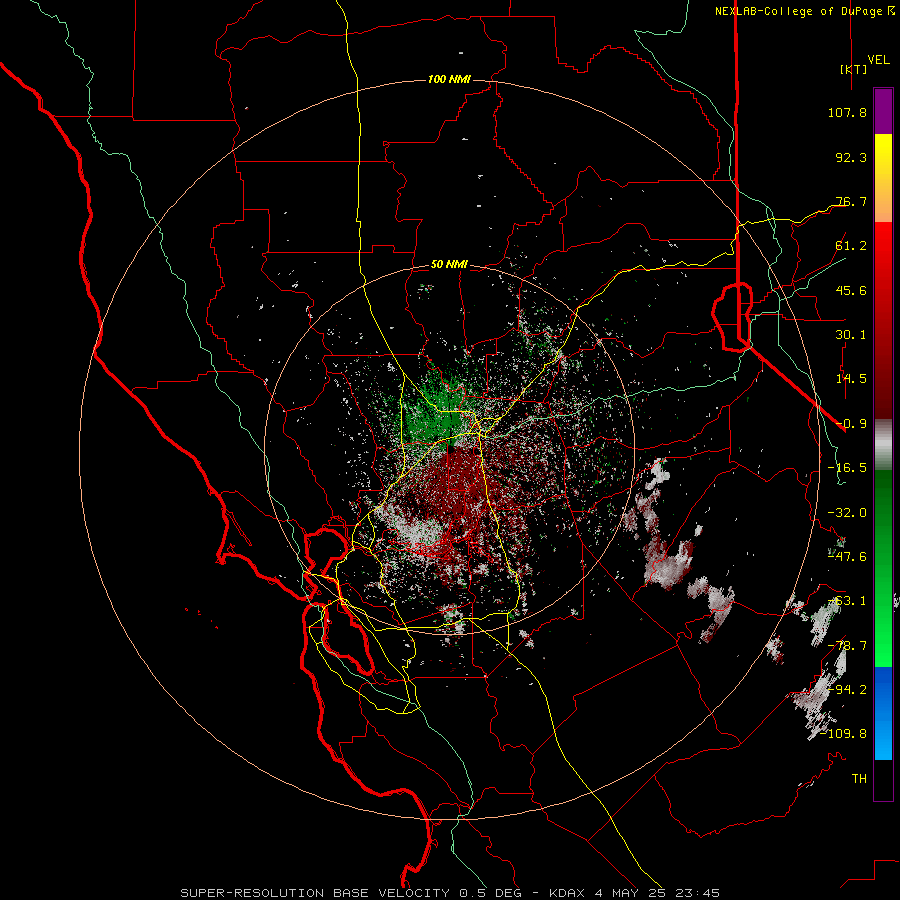900x900 pixels.
Task: Select the -32.0 value on velocity scale
Action: point(847,513)
